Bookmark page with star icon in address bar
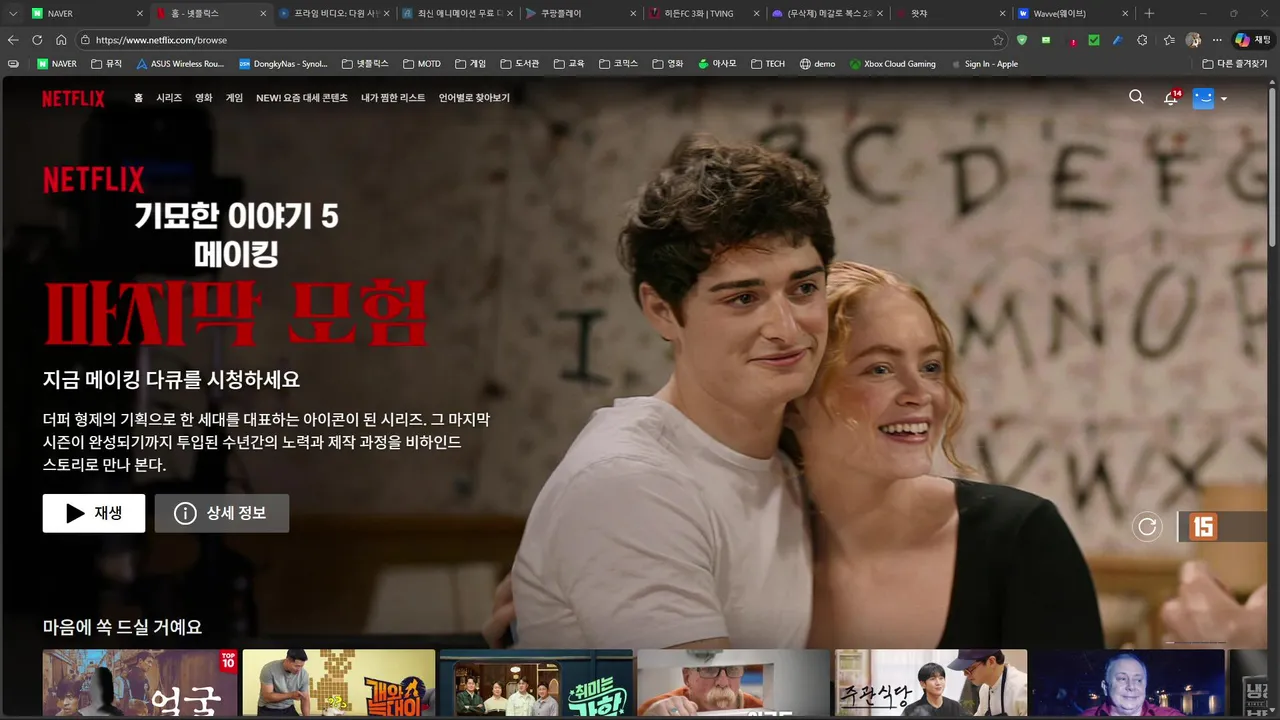1280x720 pixels. coord(997,40)
